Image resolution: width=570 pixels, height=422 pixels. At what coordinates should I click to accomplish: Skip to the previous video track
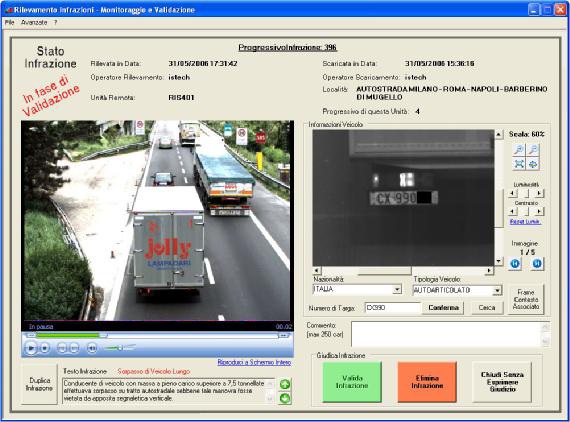pos(62,348)
